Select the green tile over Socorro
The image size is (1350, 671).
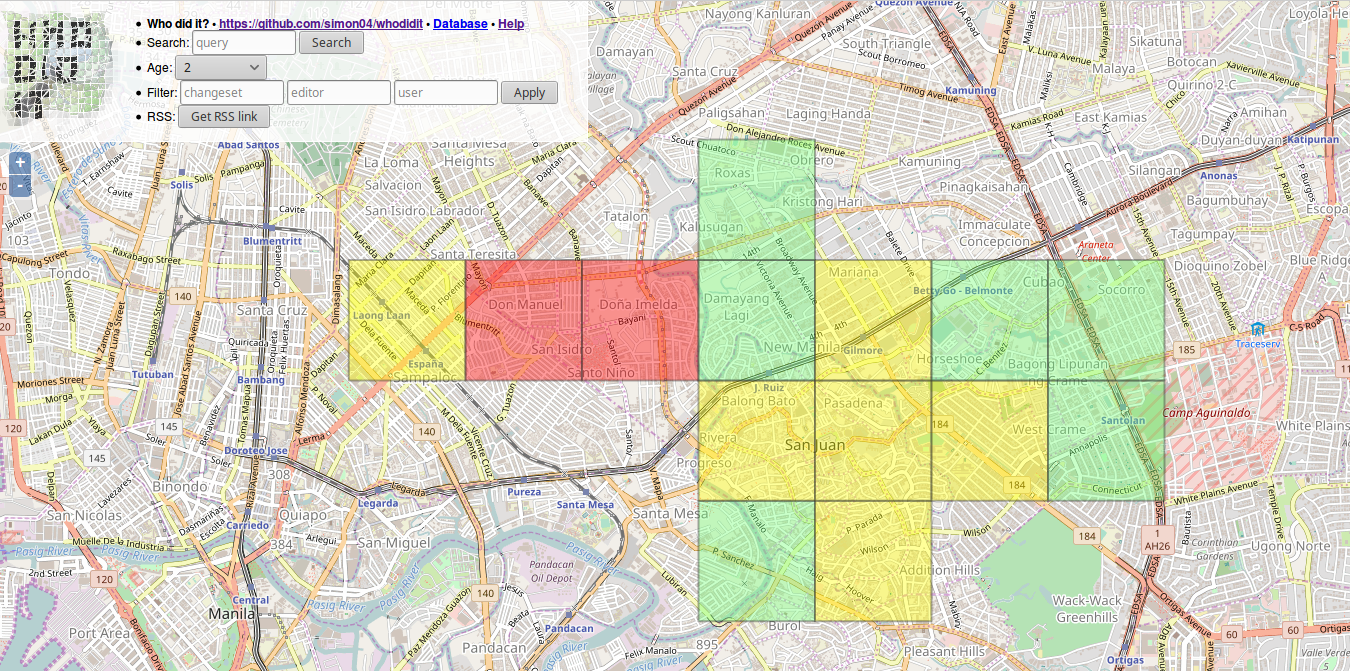[1106, 320]
